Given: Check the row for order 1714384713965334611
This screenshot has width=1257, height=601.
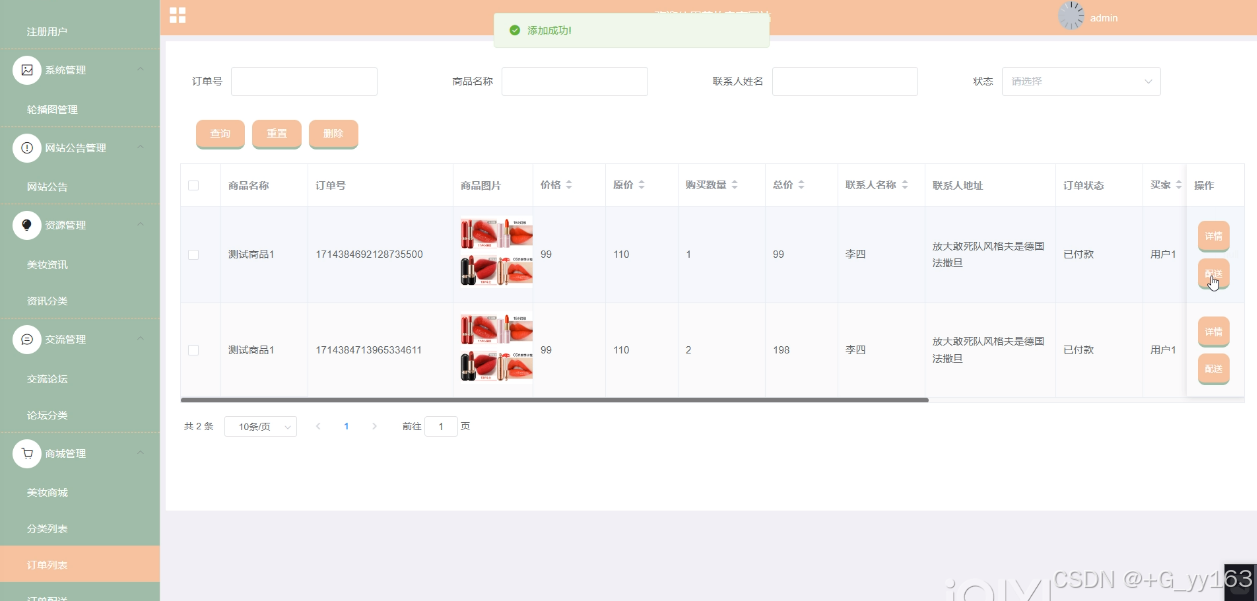Looking at the screenshot, I should pos(193,350).
